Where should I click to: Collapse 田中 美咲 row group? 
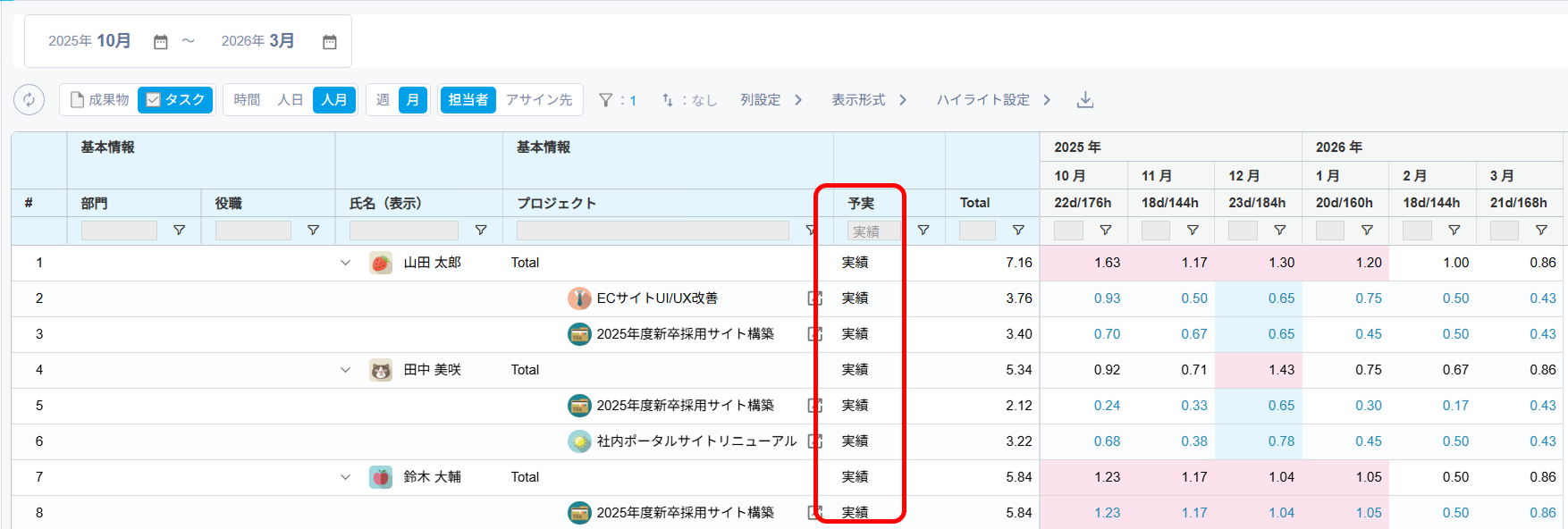point(346,370)
